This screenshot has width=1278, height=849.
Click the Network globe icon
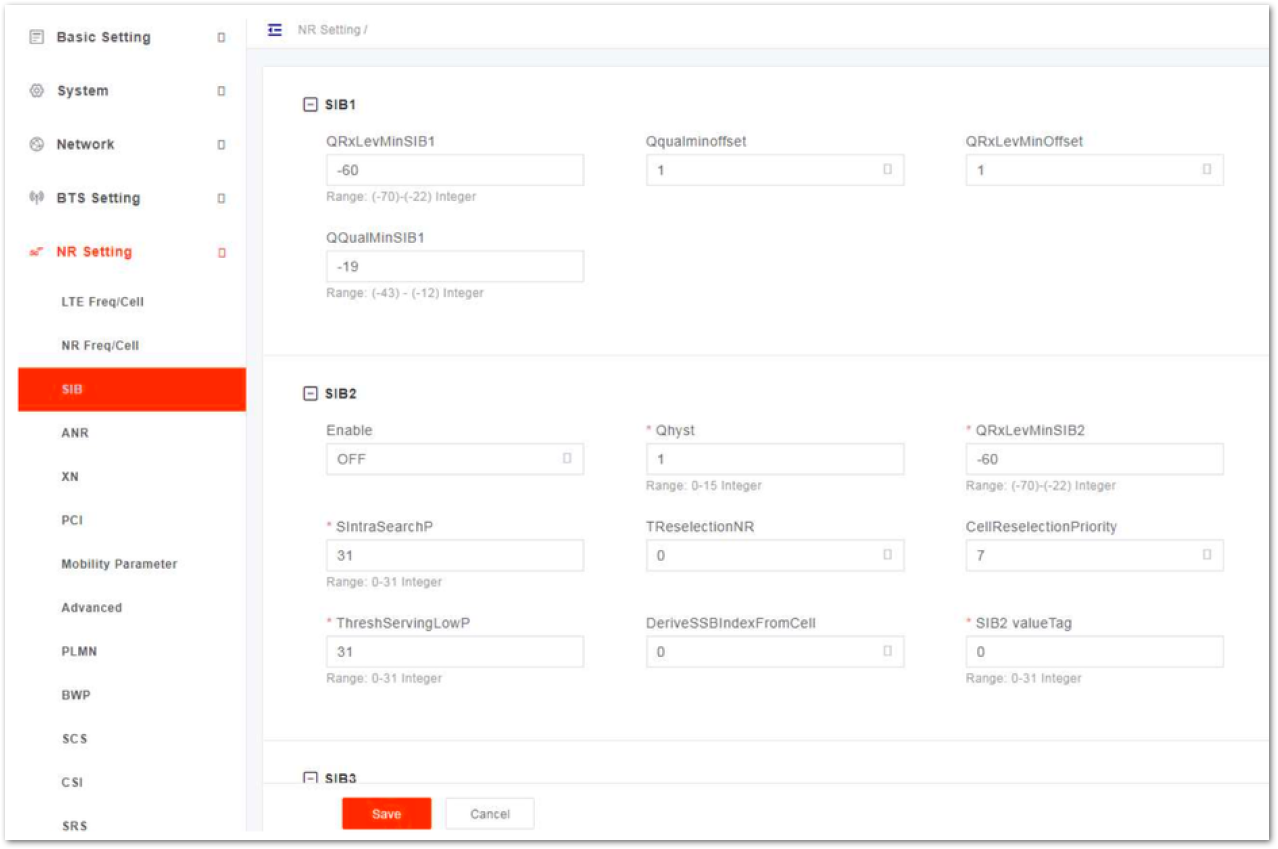[37, 145]
